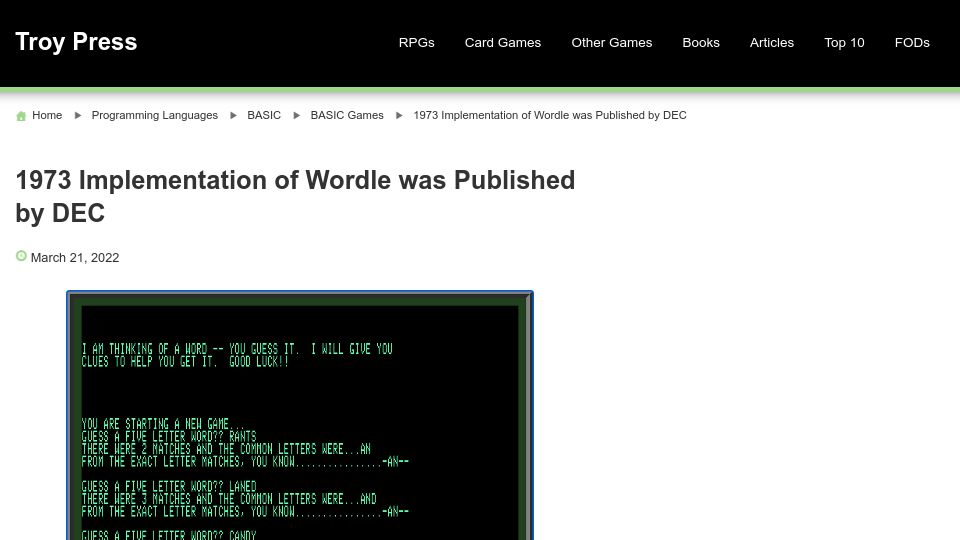Navigate to BASIC Games breadcrumb
The height and width of the screenshot is (540, 960).
[x=347, y=115]
